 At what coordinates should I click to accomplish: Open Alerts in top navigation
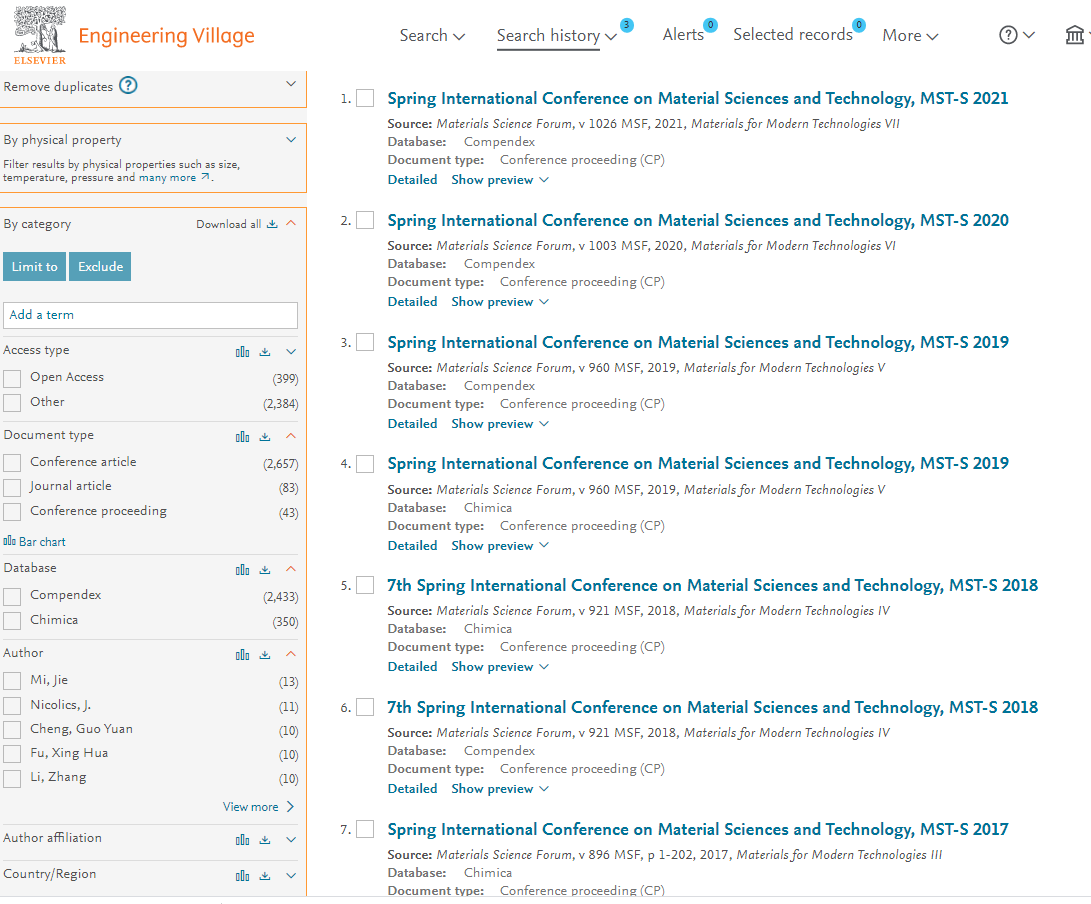pyautogui.click(x=683, y=35)
